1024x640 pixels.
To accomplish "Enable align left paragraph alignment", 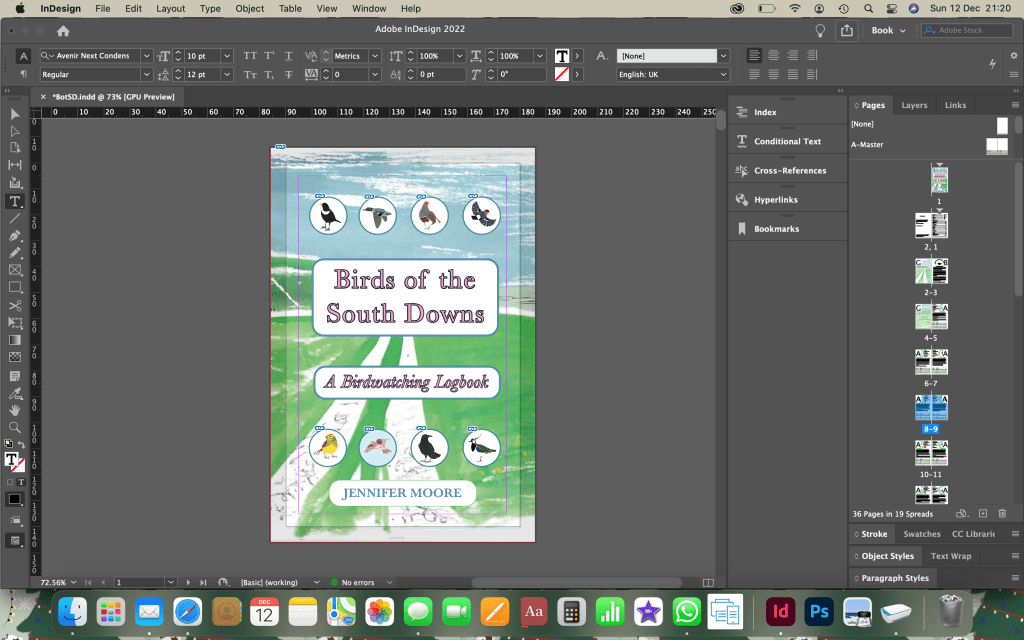I will point(755,56).
